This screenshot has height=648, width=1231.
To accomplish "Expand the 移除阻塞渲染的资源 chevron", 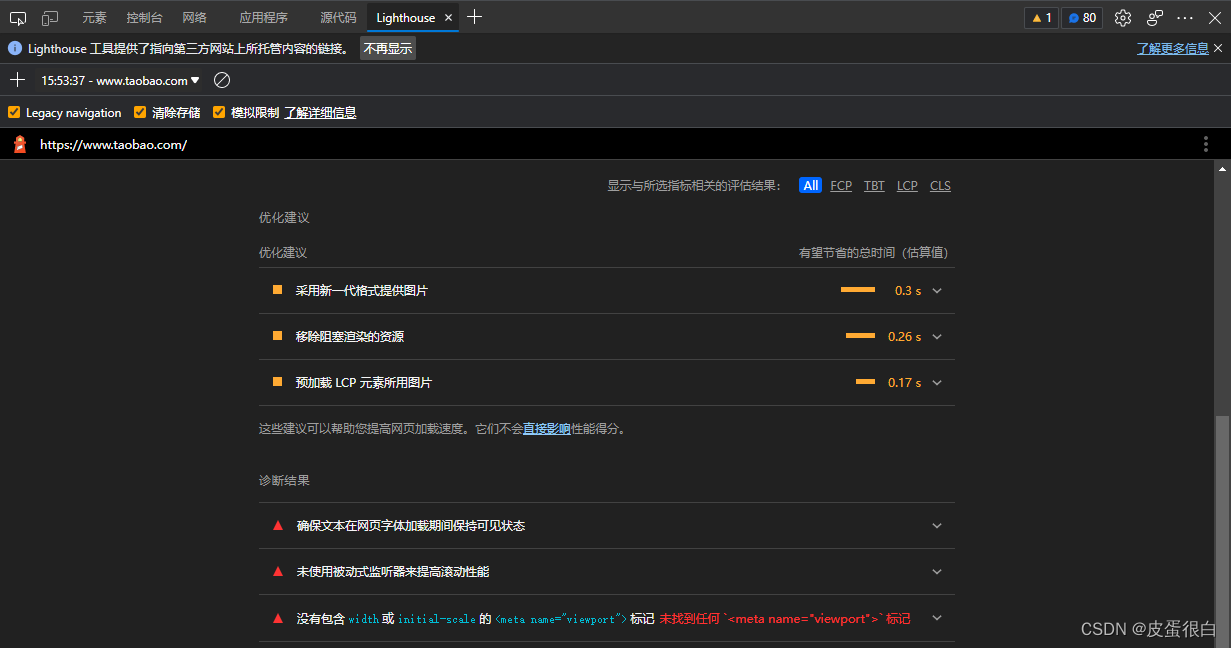I will [937, 337].
